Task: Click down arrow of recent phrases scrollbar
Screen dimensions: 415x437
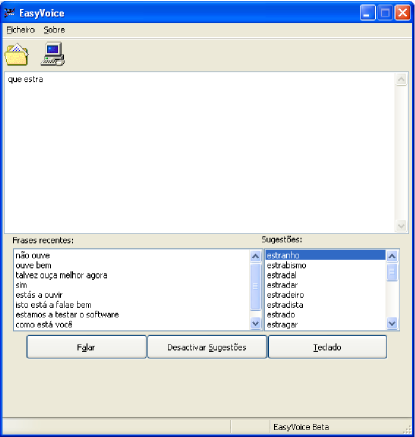Action: [x=256, y=323]
